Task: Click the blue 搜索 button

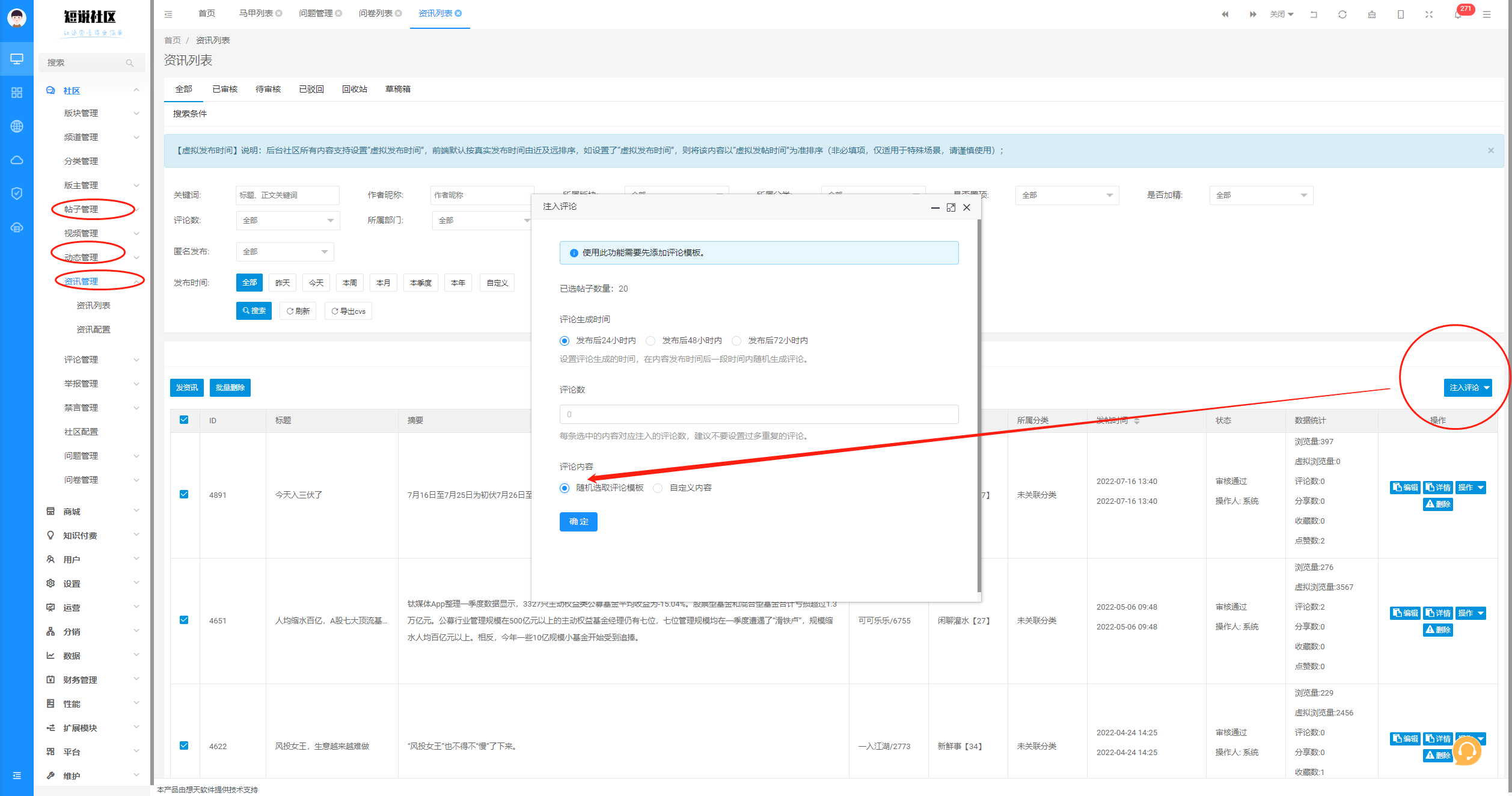Action: point(254,311)
